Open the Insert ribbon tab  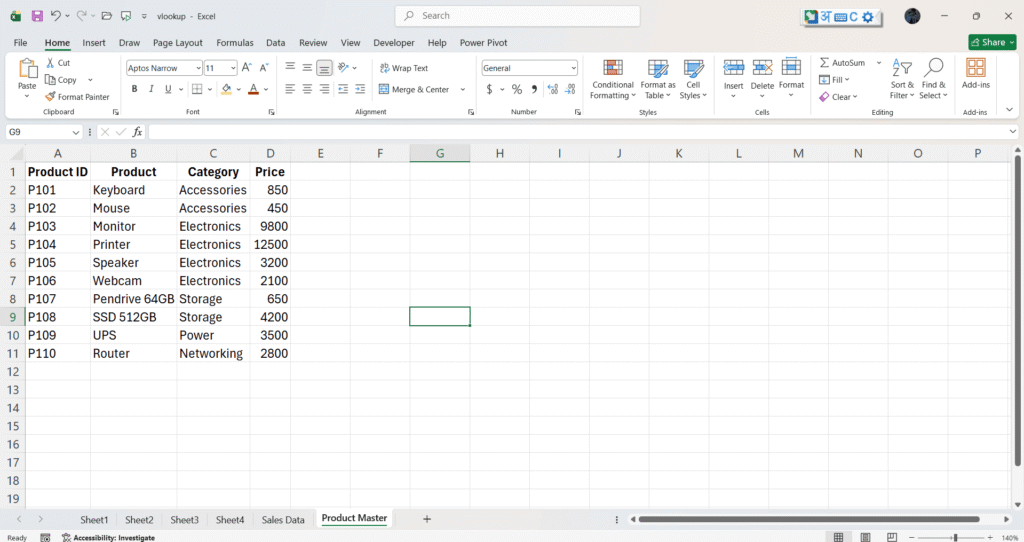click(x=93, y=42)
